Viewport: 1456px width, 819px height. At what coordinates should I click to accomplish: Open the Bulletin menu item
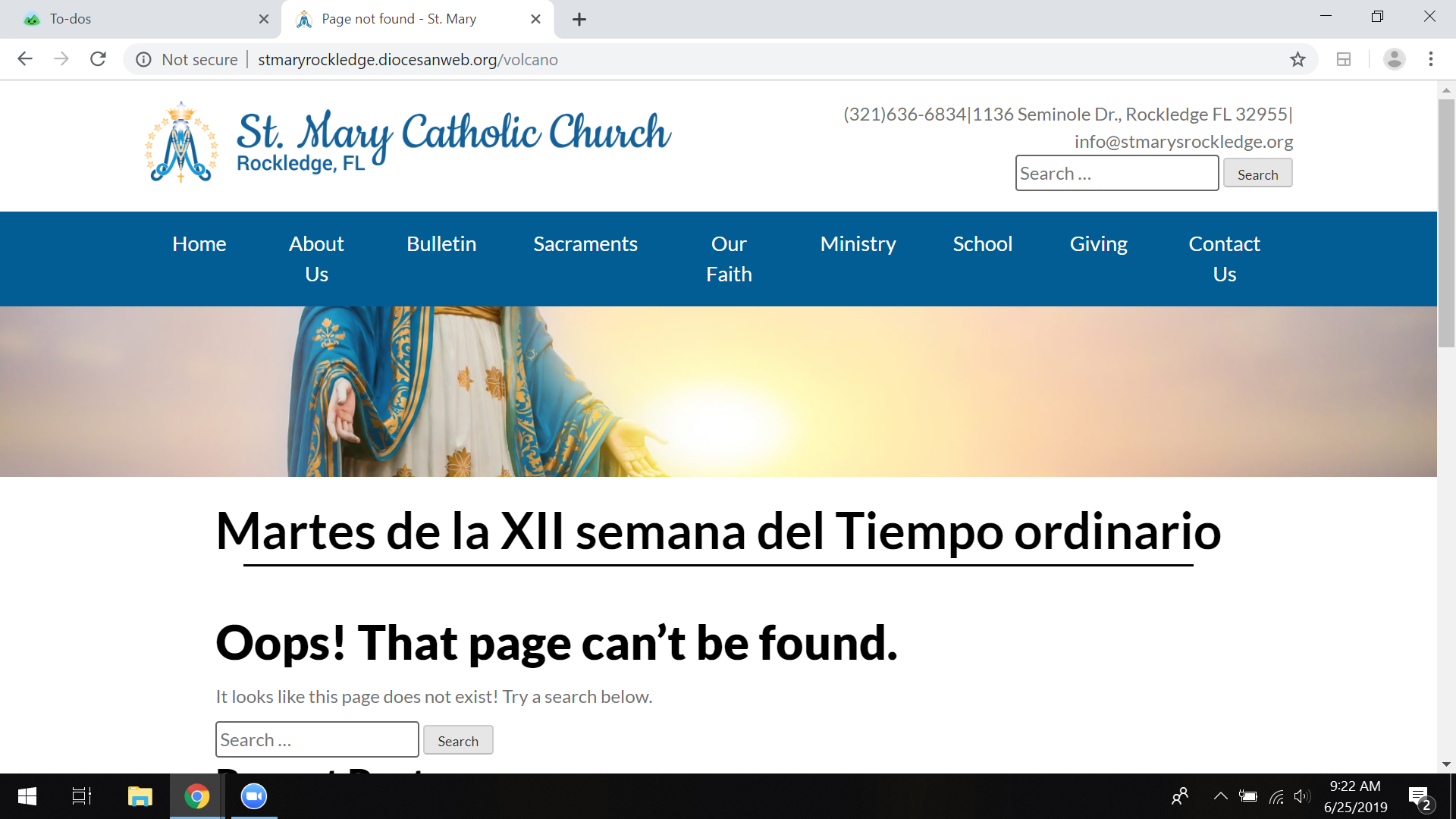coord(441,243)
